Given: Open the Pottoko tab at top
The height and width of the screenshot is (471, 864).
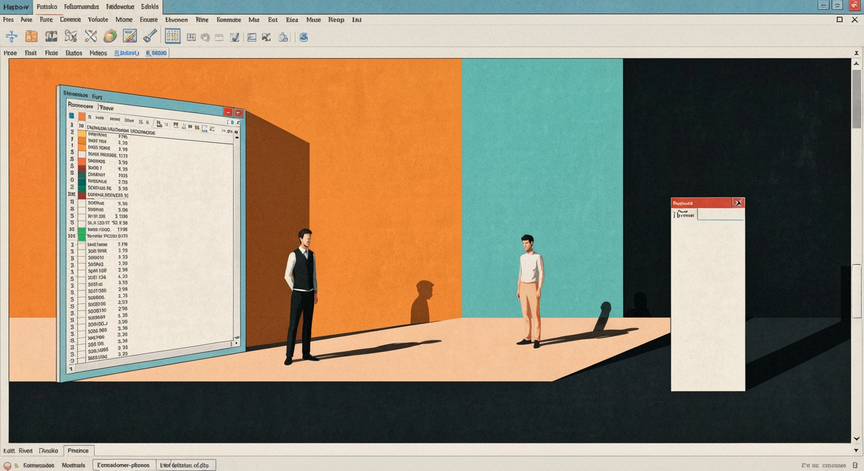Looking at the screenshot, I should coord(47,7).
